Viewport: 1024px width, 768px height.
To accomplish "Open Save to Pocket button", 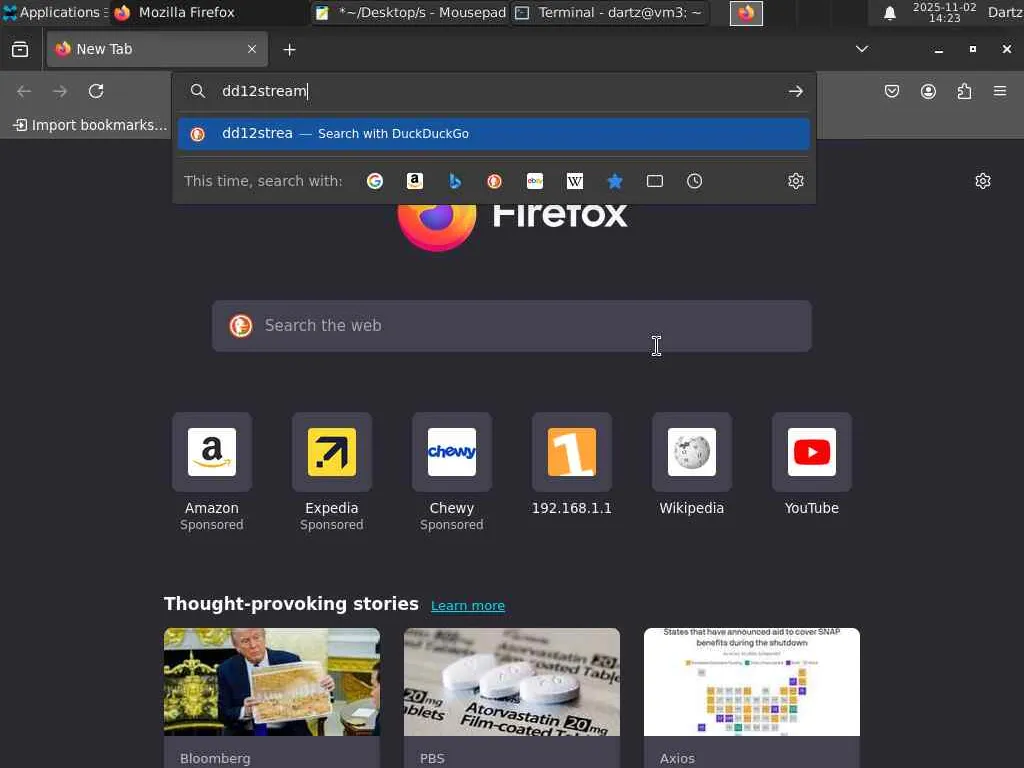I will pyautogui.click(x=891, y=91).
